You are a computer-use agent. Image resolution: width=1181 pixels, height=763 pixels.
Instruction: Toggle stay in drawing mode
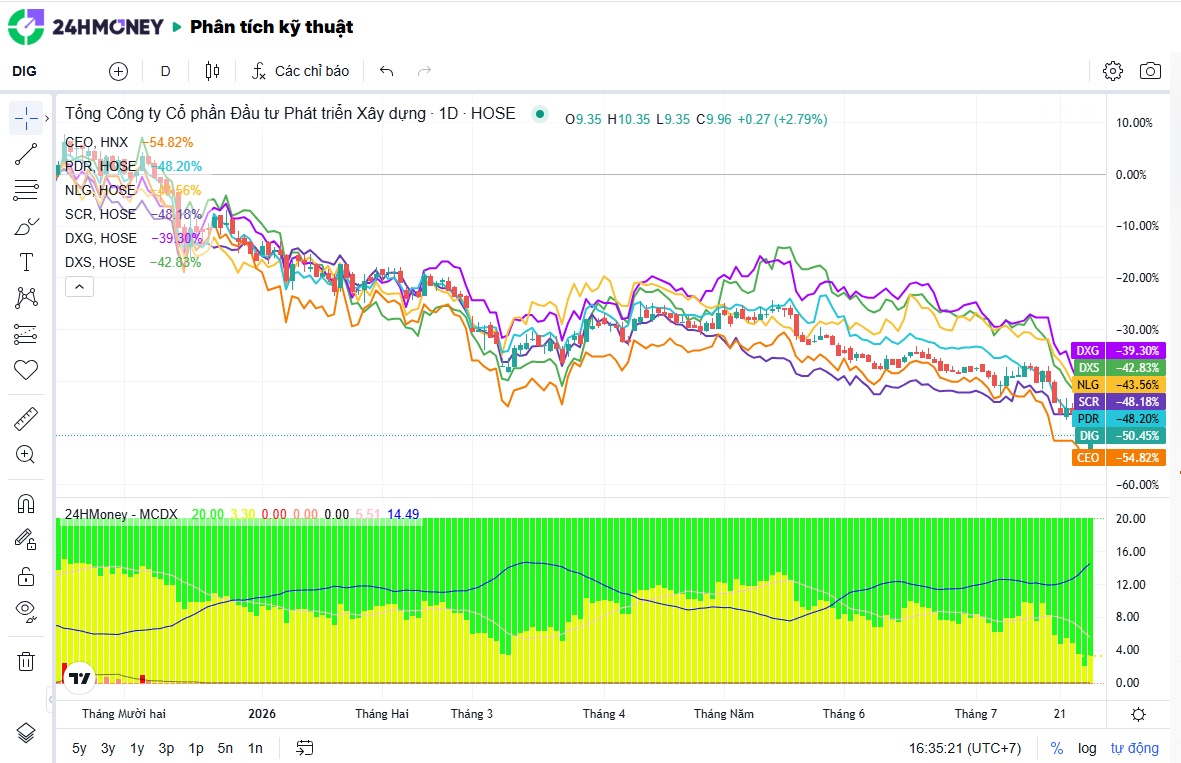(x=26, y=539)
